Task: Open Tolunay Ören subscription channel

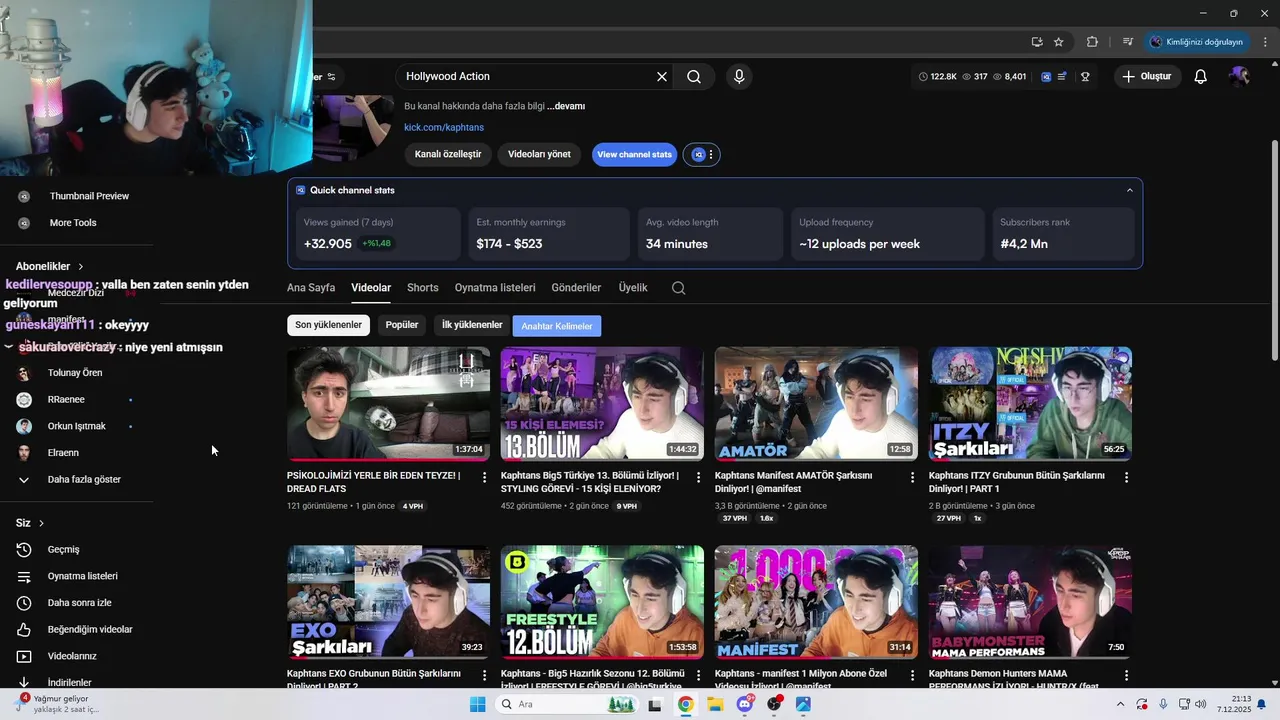Action: [76, 373]
